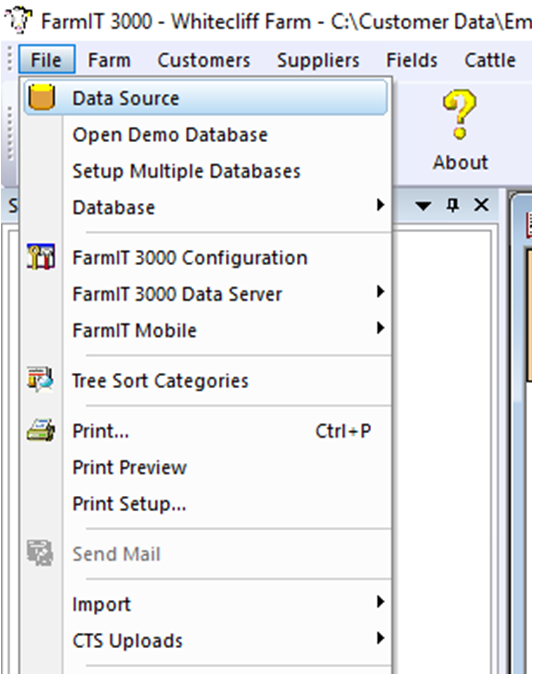The width and height of the screenshot is (533, 675).
Task: Expand the FarmIT Mobile submenu arrow
Action: [x=380, y=328]
